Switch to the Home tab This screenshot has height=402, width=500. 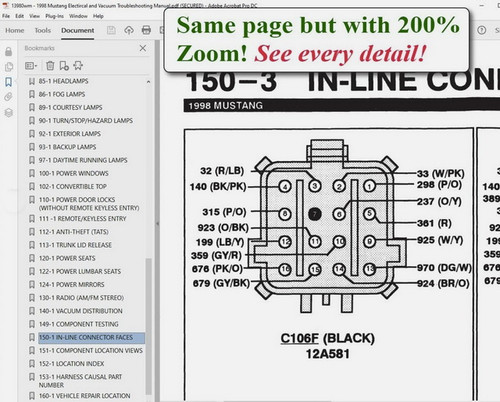[x=15, y=30]
